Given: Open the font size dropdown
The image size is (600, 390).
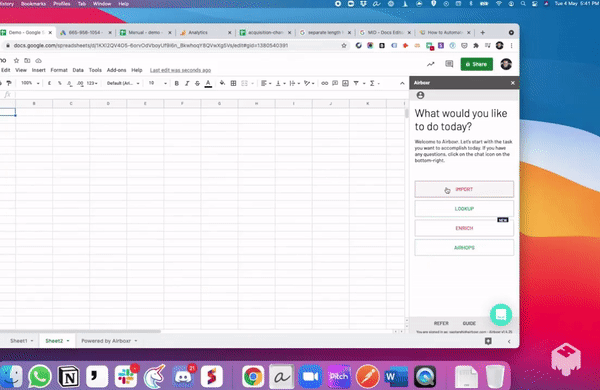Looking at the screenshot, I should click(158, 83).
